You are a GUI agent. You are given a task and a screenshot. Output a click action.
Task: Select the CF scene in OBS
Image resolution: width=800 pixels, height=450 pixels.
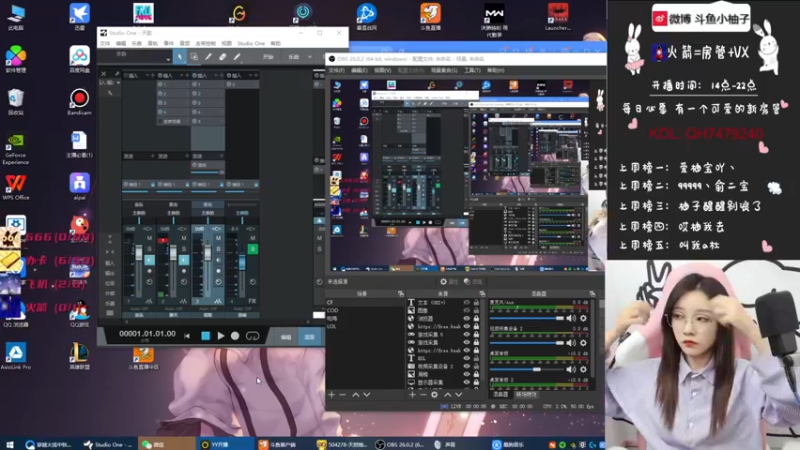click(x=330, y=303)
